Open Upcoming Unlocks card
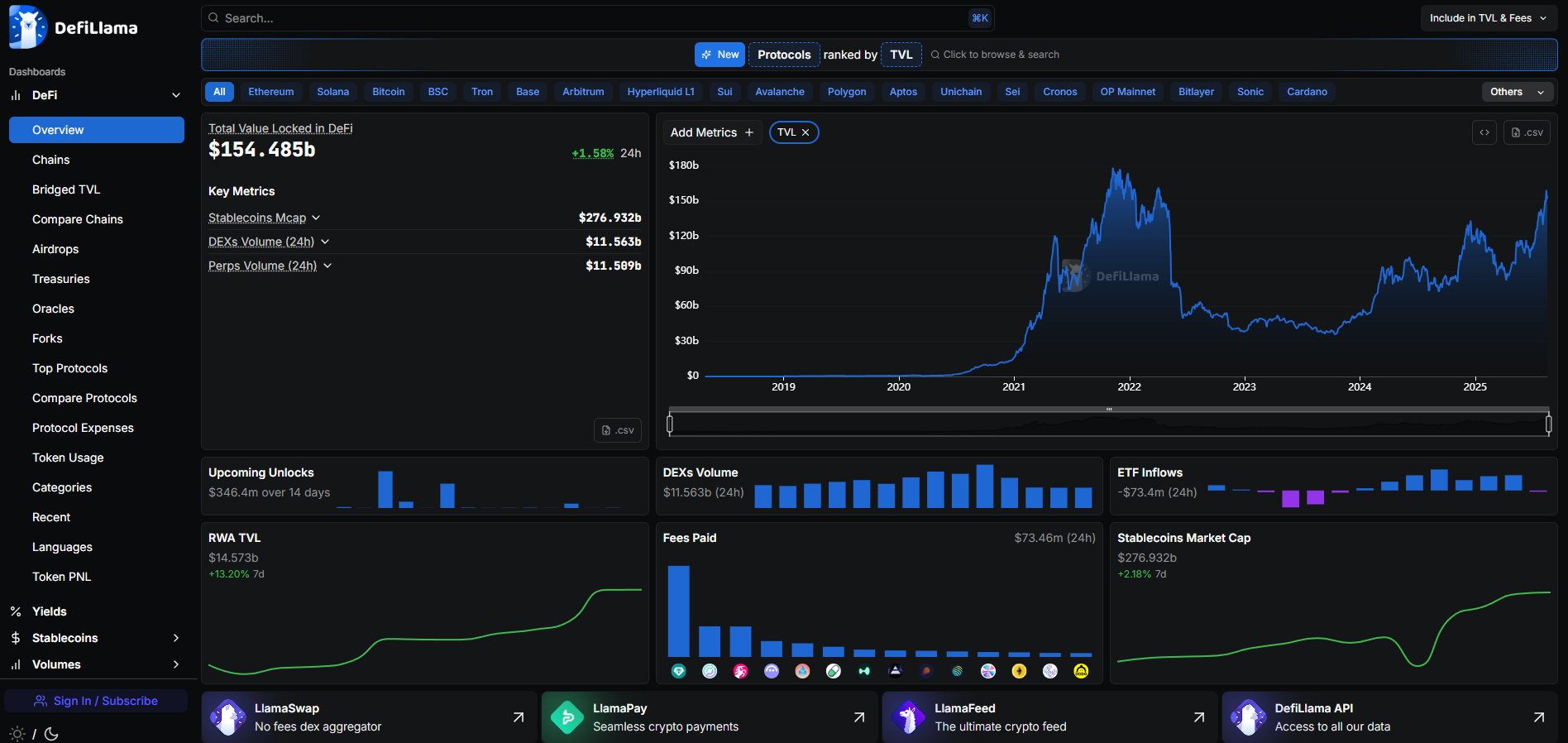Image resolution: width=1568 pixels, height=743 pixels. (x=425, y=487)
